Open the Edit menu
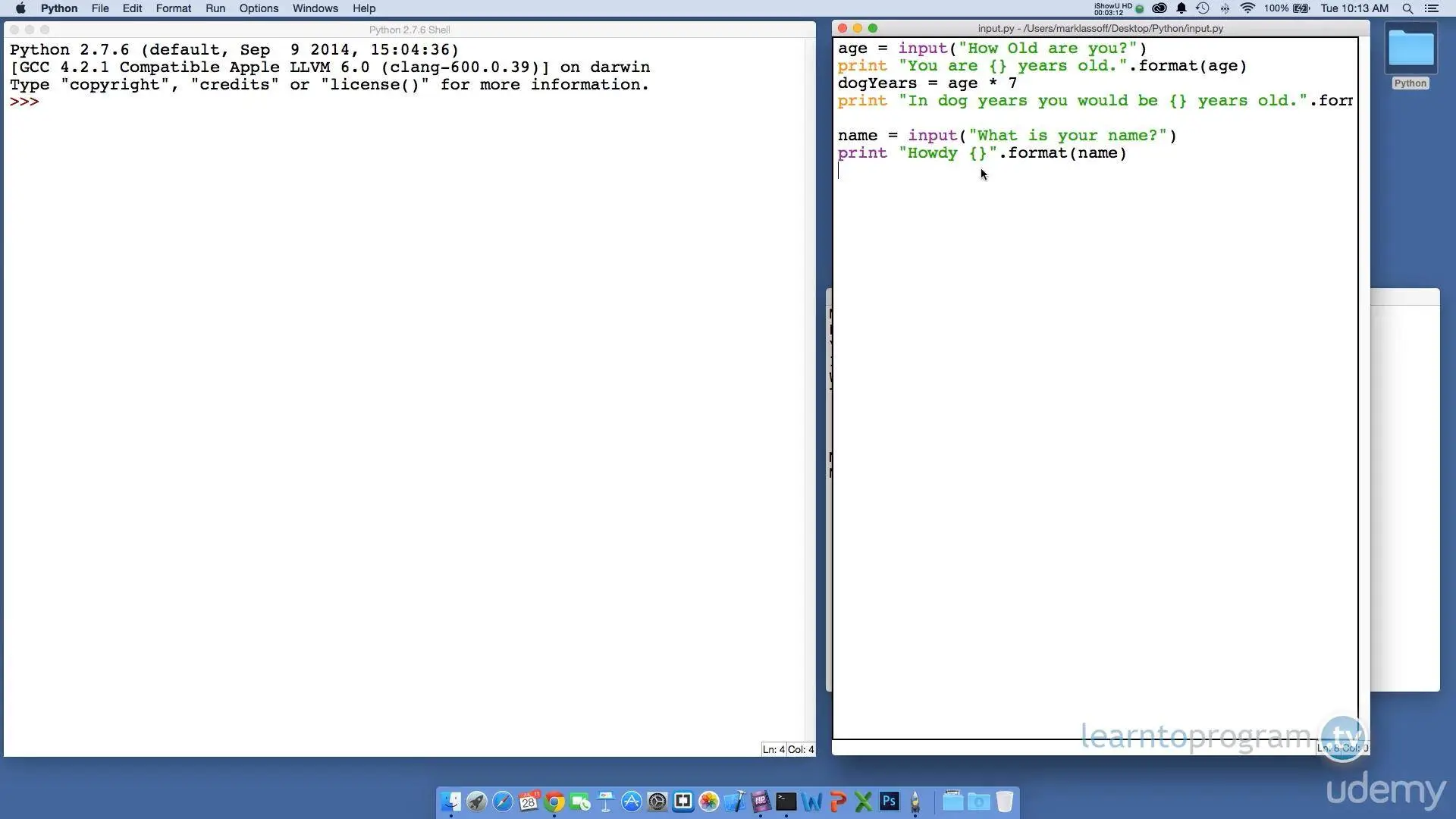1456x819 pixels. click(x=132, y=8)
